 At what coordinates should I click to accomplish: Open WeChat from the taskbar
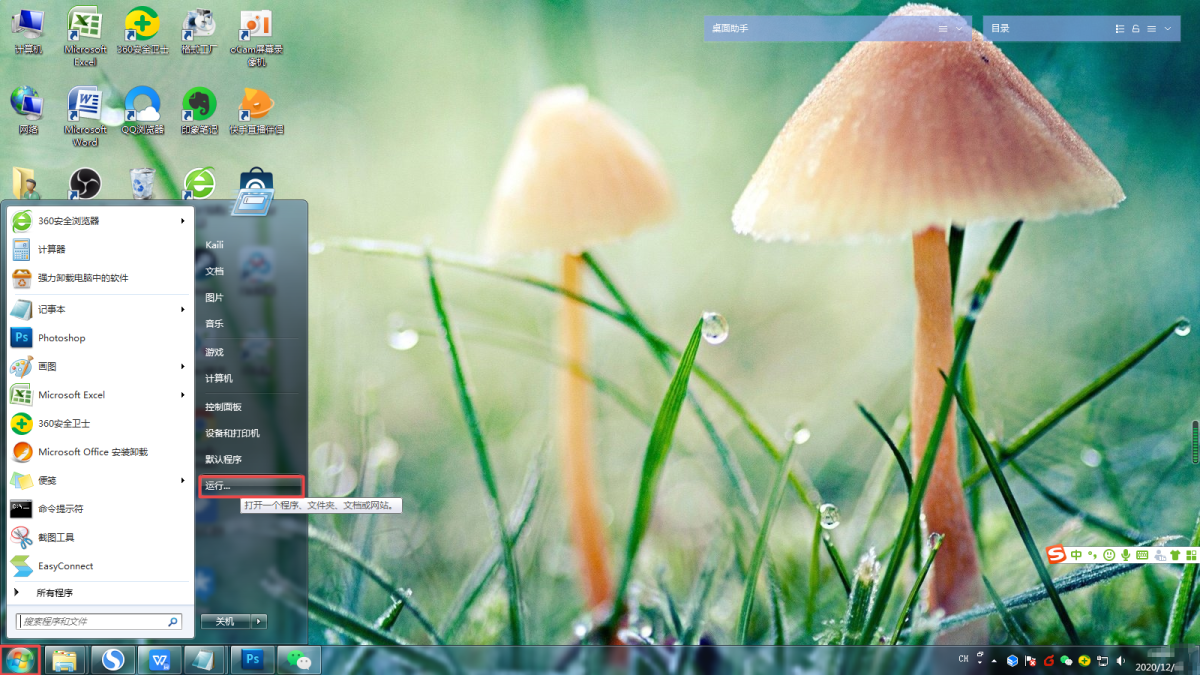[296, 659]
